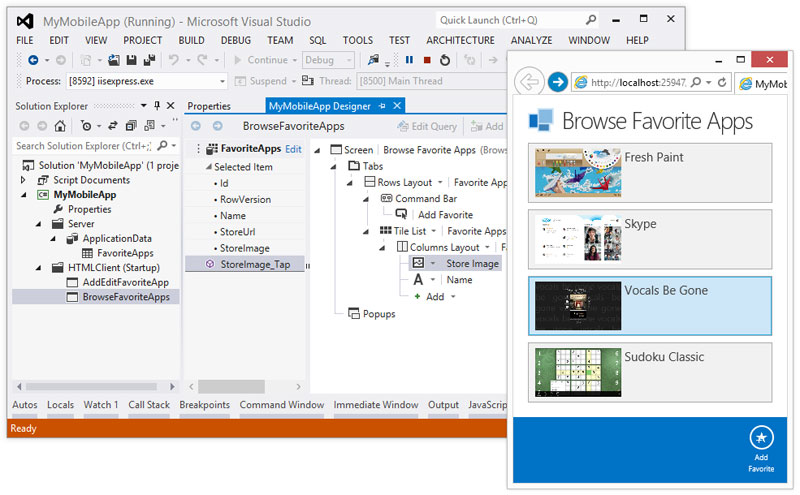Image resolution: width=800 pixels, height=495 pixels.
Task: Click the Edit Query button
Action: coord(428,126)
